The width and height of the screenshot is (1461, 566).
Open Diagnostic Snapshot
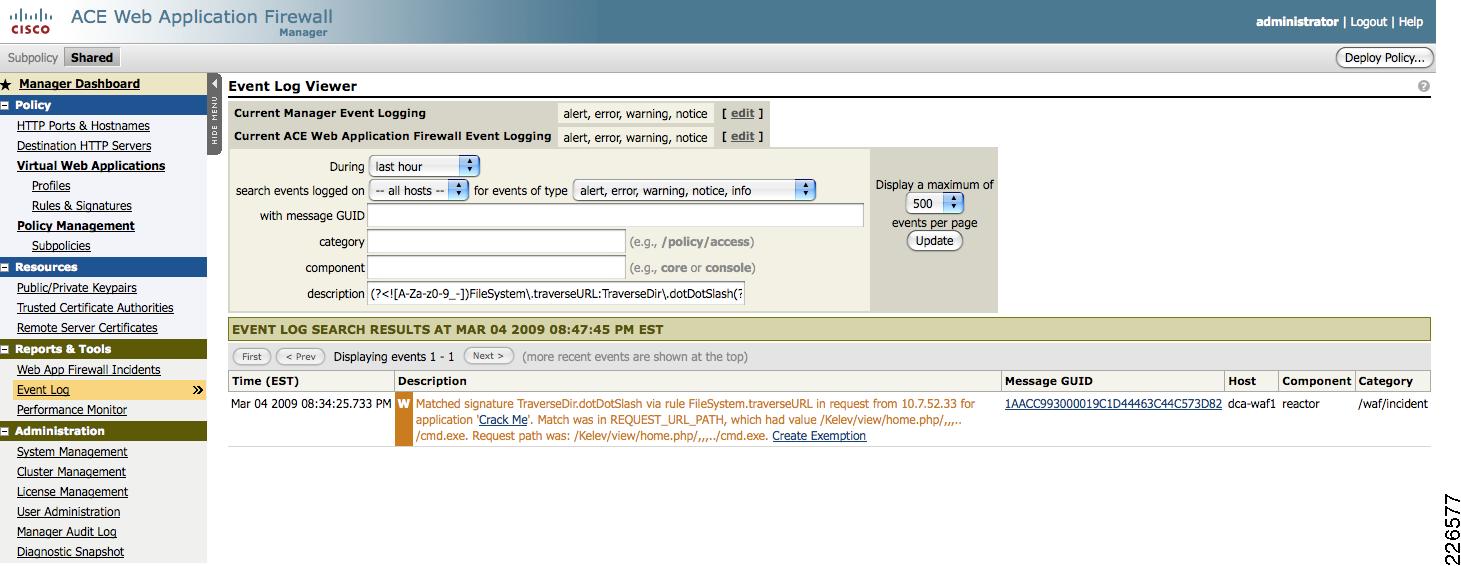pyautogui.click(x=70, y=552)
